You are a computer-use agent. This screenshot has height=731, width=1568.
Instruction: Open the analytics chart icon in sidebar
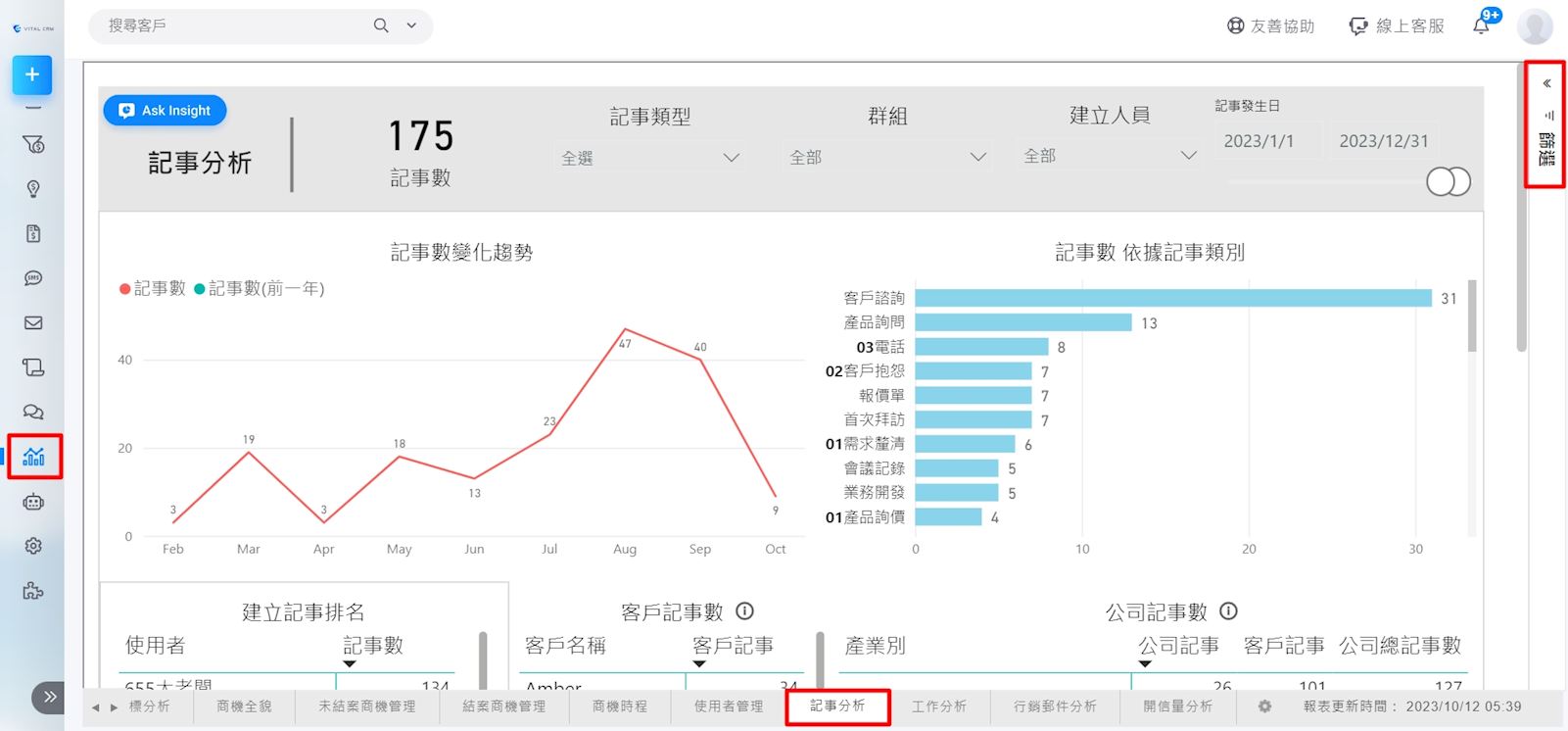[33, 457]
